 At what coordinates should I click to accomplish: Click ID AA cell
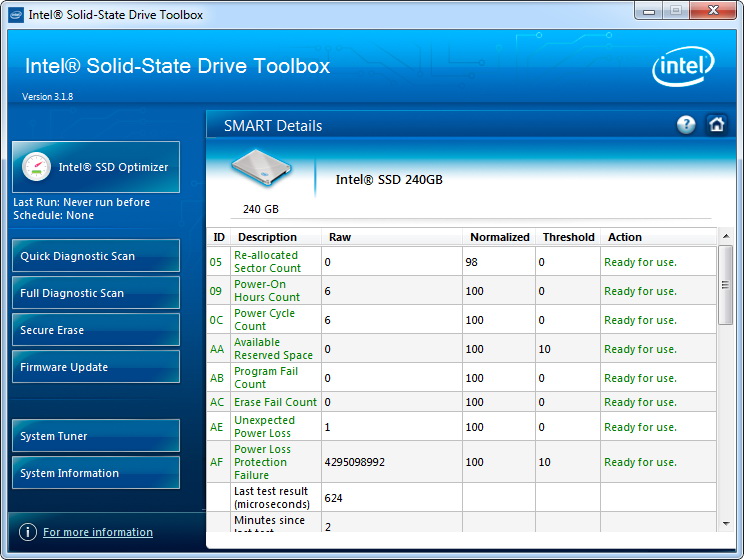coord(217,349)
